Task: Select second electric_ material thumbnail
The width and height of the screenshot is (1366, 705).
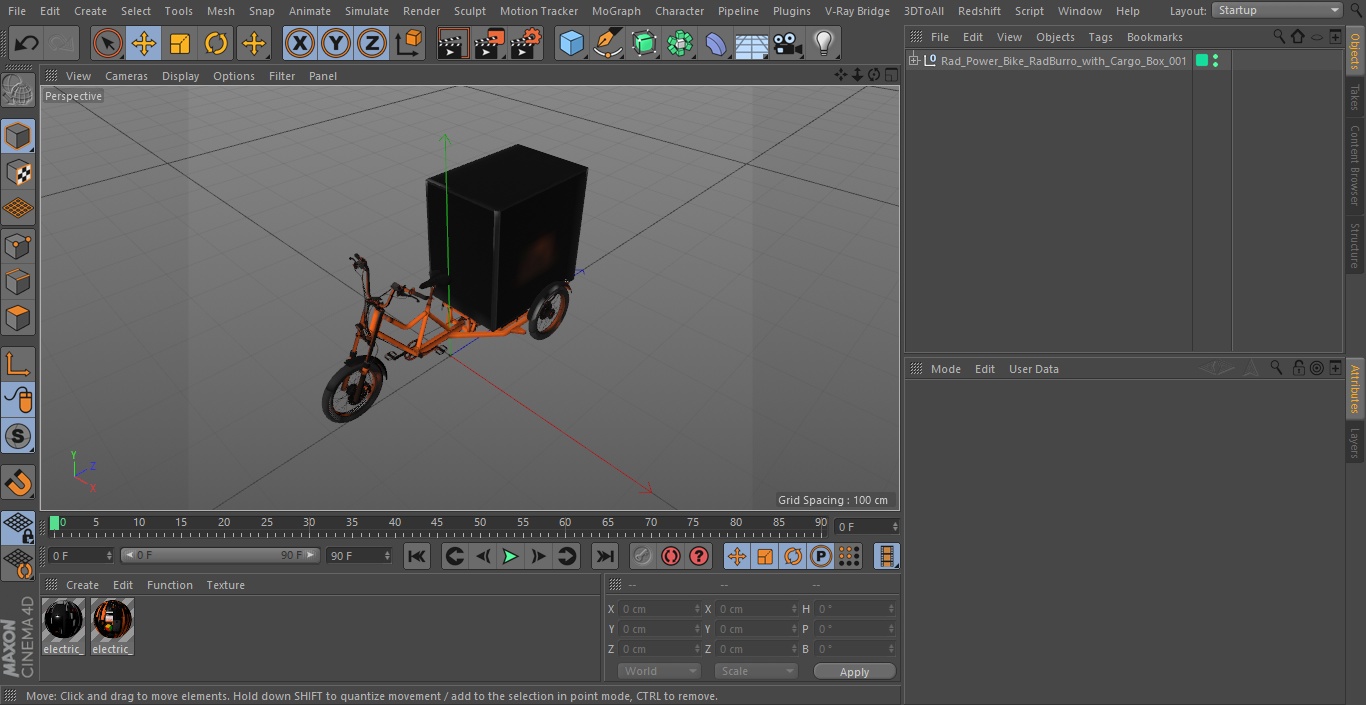Action: 112,627
